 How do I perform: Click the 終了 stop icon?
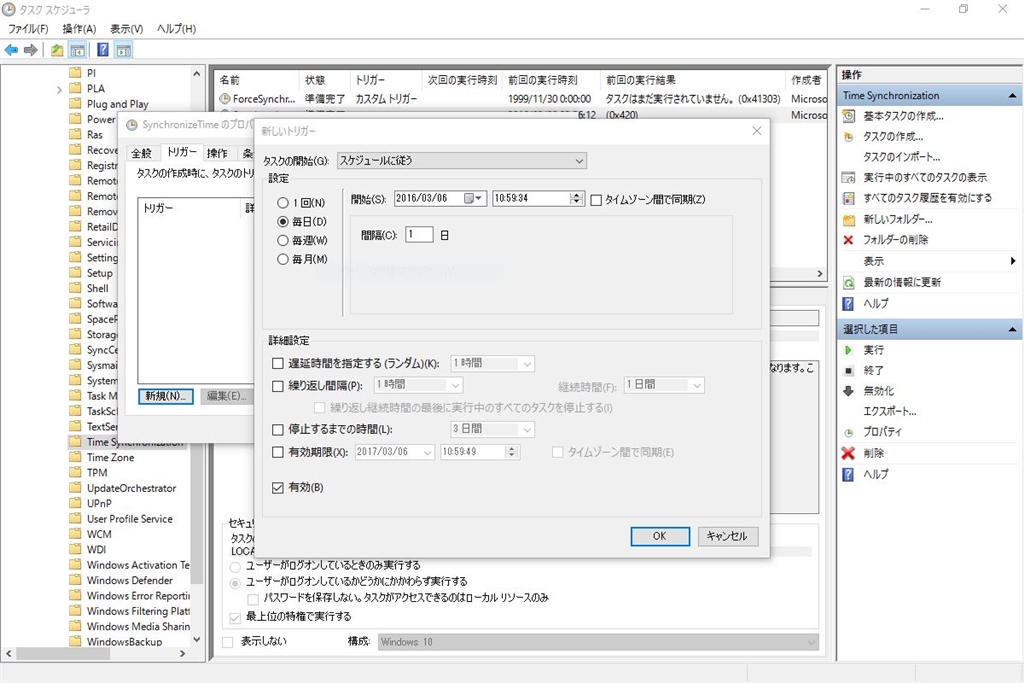point(848,371)
